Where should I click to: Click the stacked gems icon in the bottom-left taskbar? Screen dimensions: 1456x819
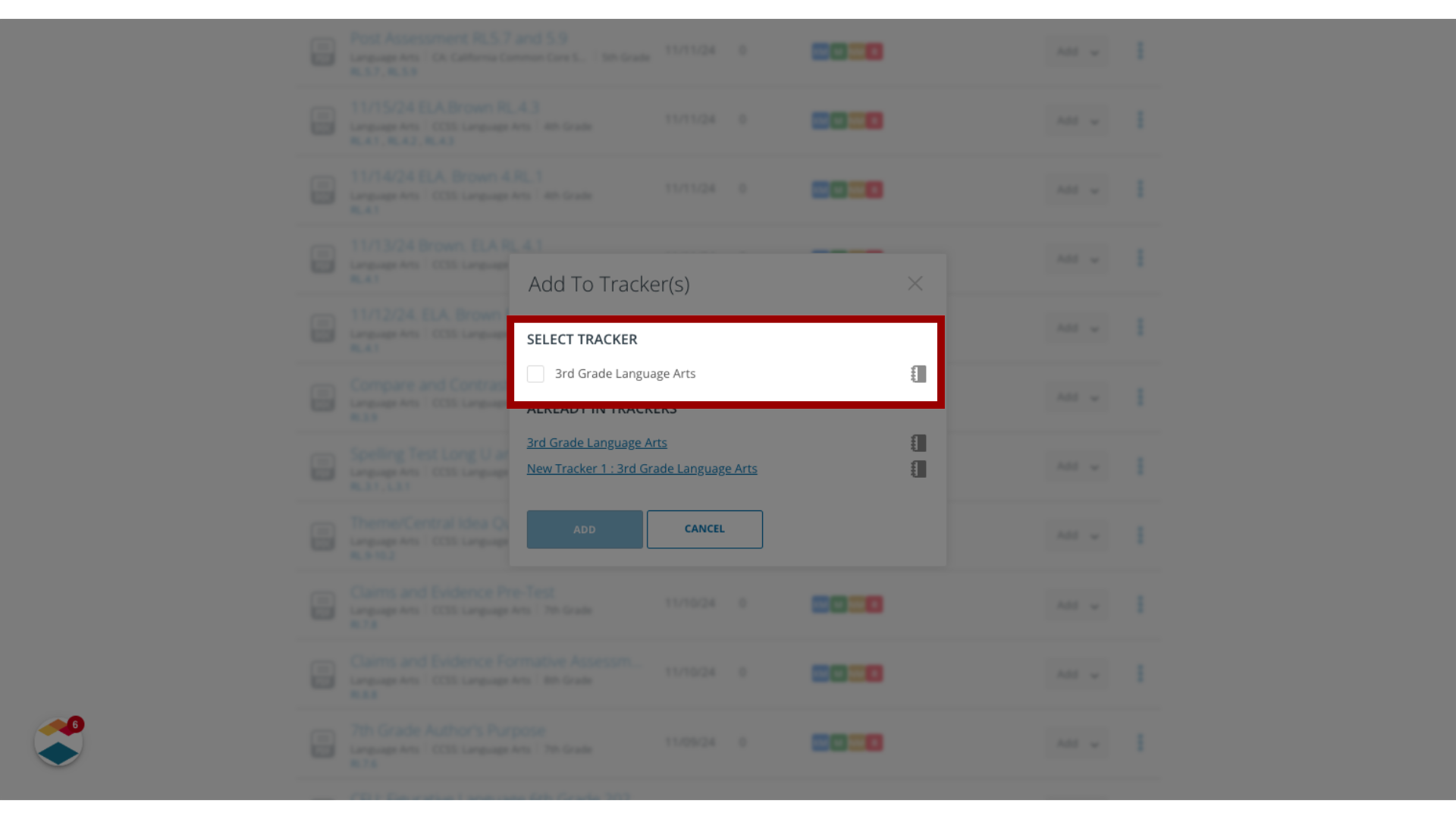pyautogui.click(x=58, y=742)
